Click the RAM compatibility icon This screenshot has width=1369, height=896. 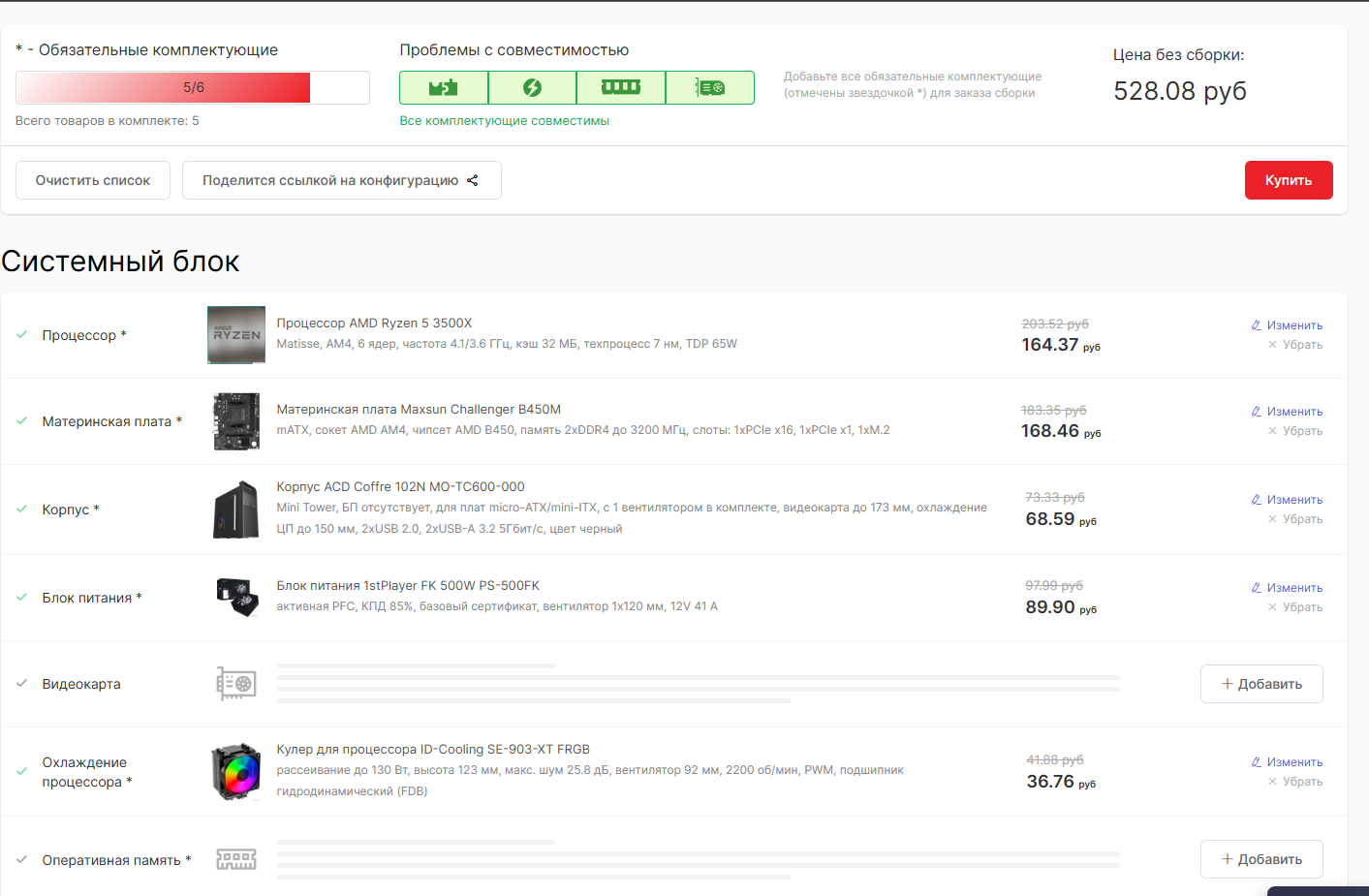(621, 87)
